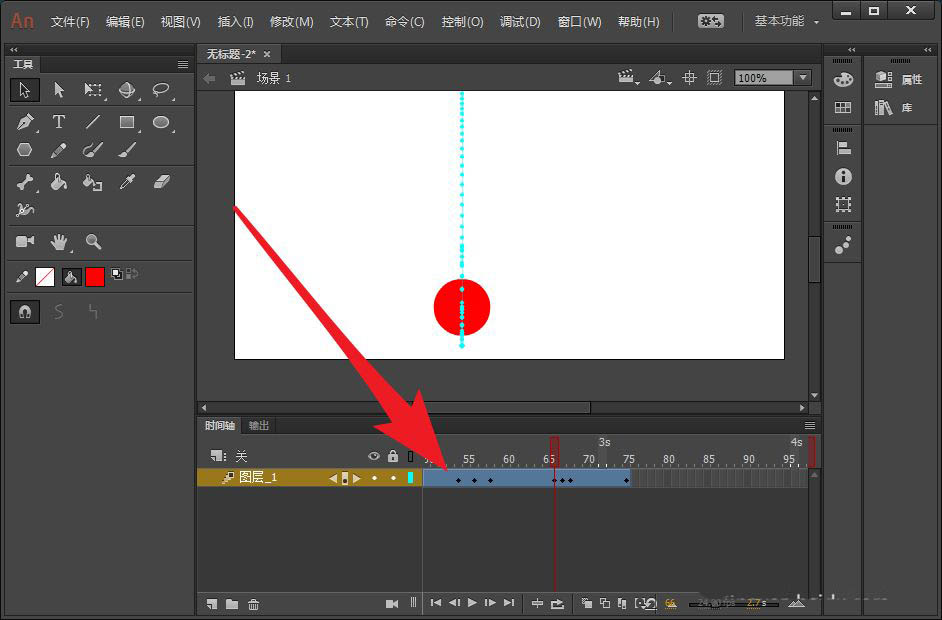Select the black-arrow Selection tool
The image size is (942, 620).
pos(25,90)
